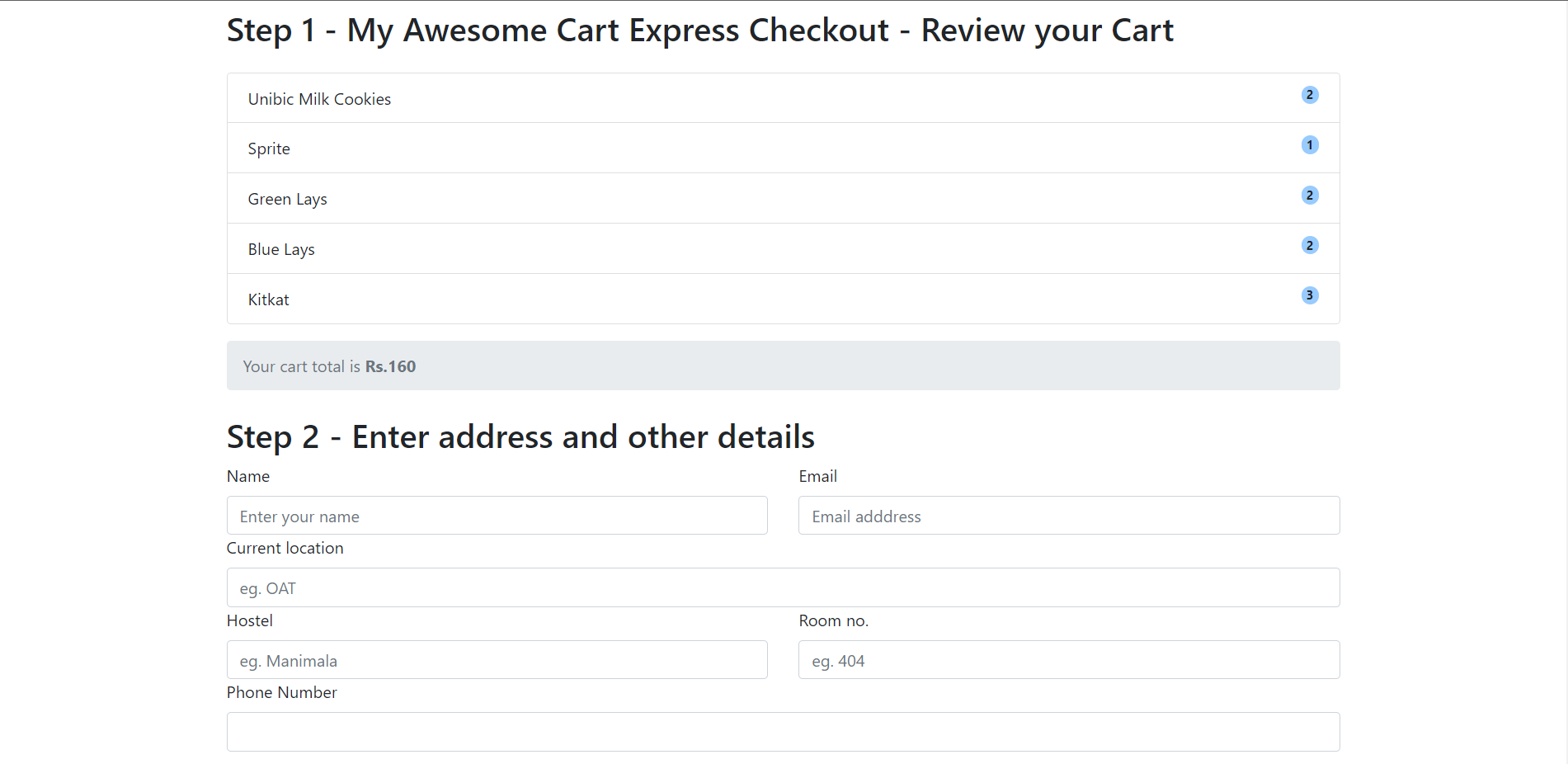Click the Hostel label
This screenshot has height=764, width=1568.
[249, 620]
